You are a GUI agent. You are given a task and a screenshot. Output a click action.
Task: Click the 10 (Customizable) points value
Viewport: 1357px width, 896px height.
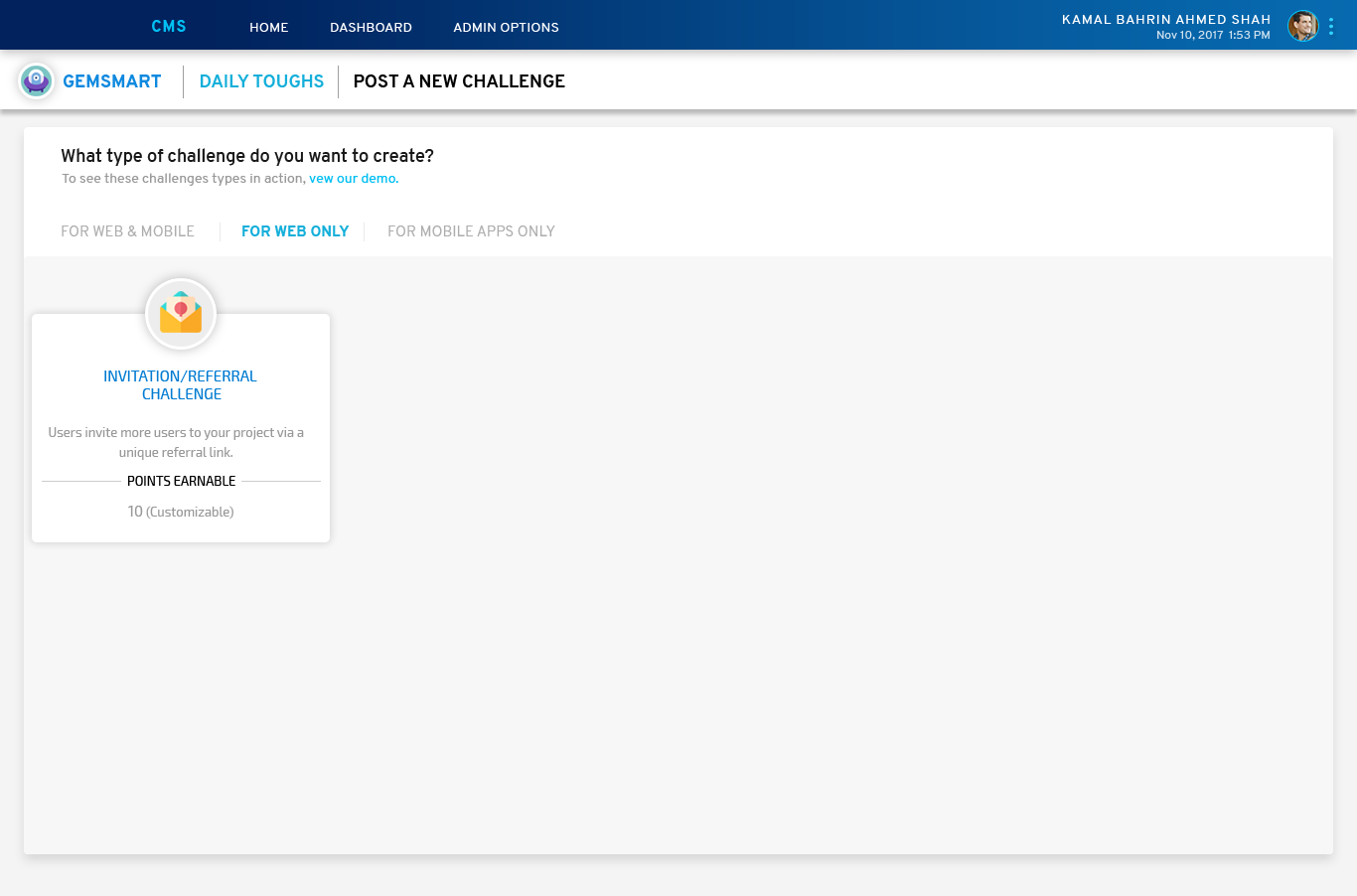(x=181, y=512)
